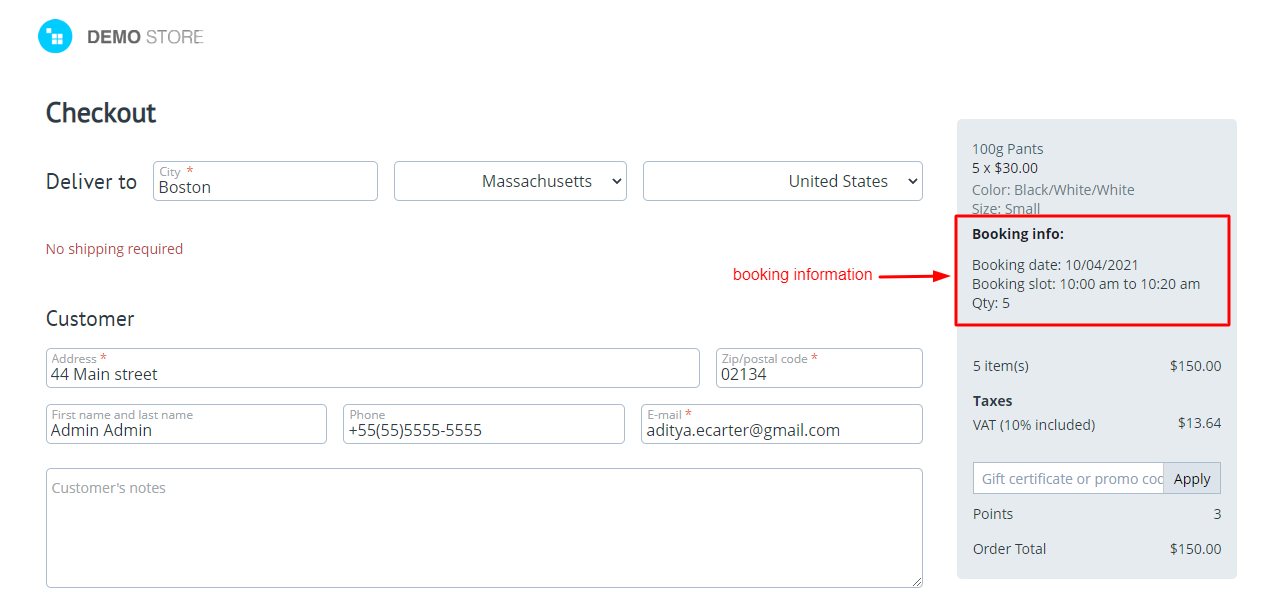Click the Zip/postal code field 02134

(x=819, y=368)
